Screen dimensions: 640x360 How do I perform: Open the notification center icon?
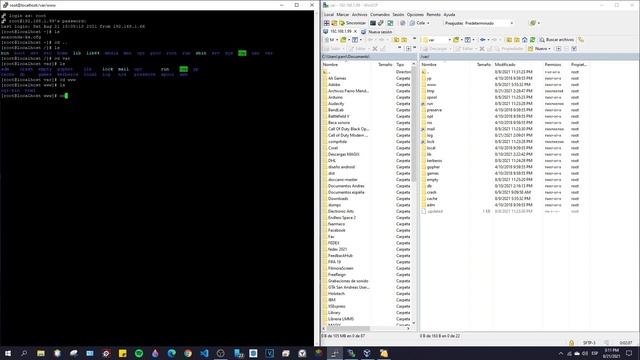pos(629,353)
